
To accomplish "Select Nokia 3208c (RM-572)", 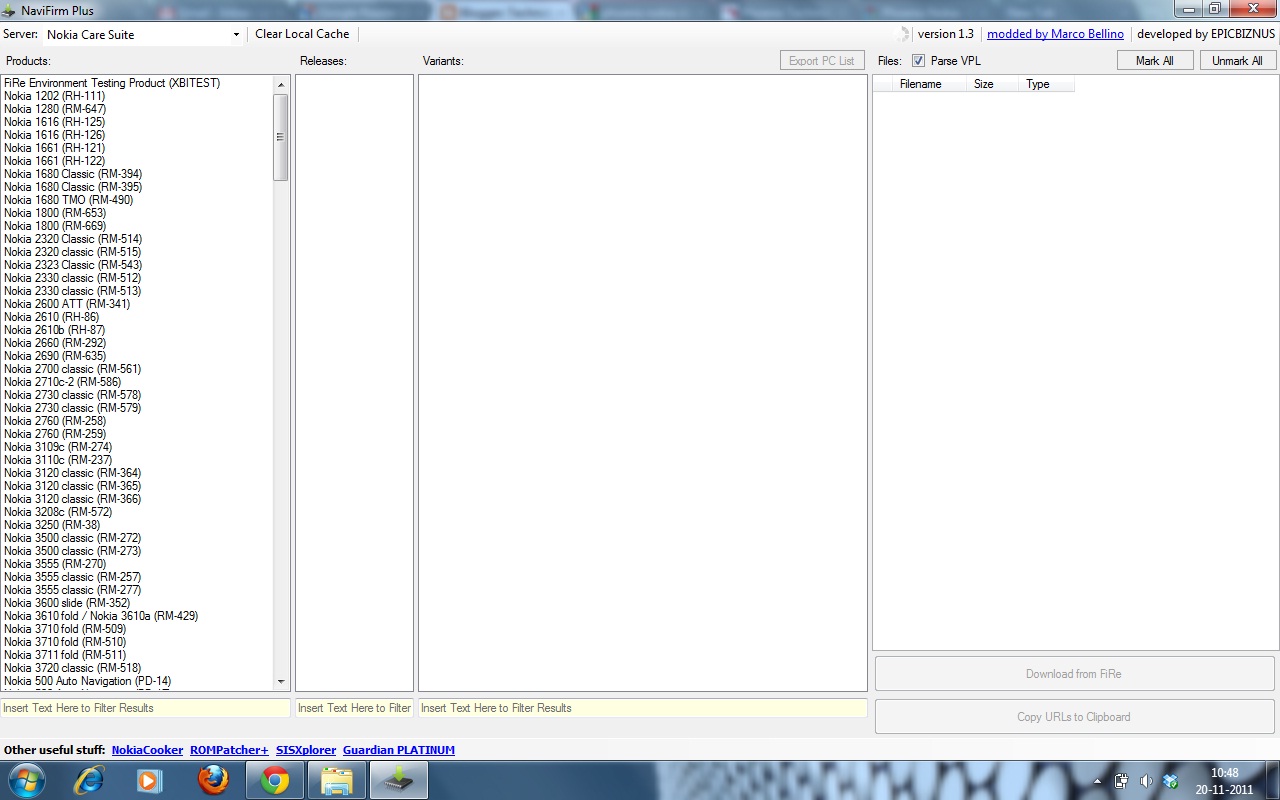I will click(x=58, y=512).
